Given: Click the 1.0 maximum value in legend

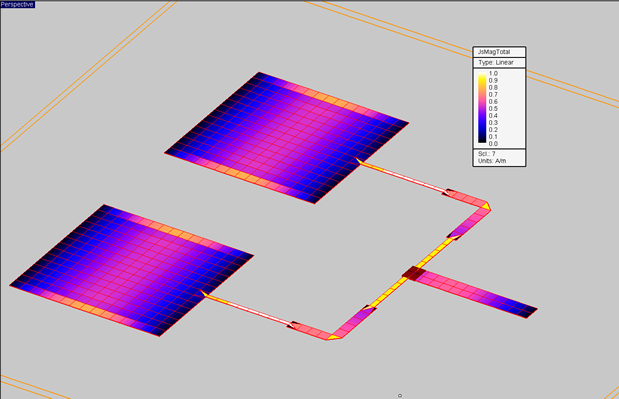Looking at the screenshot, I should (493, 73).
